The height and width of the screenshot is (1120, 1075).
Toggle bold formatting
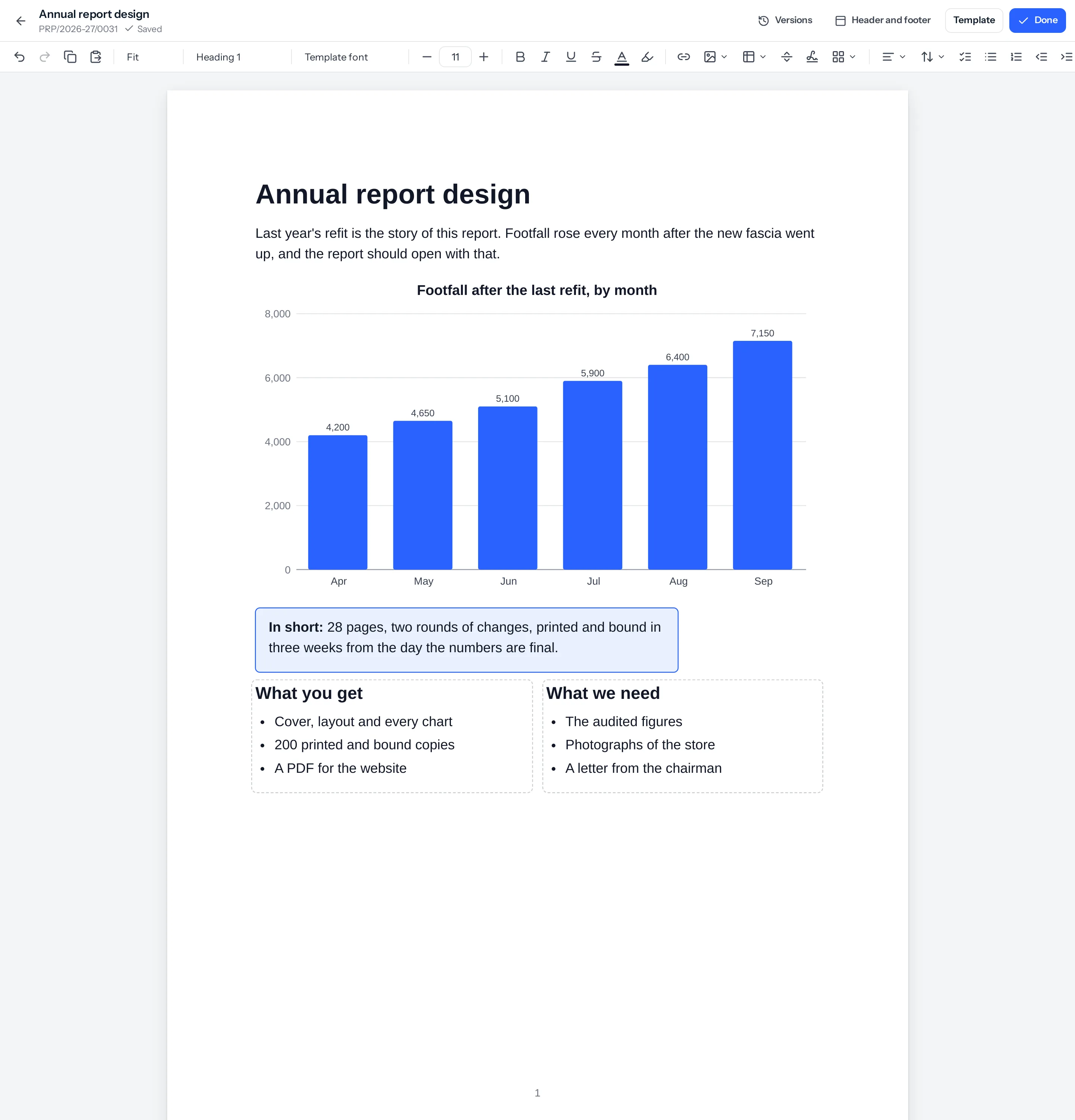[520, 57]
